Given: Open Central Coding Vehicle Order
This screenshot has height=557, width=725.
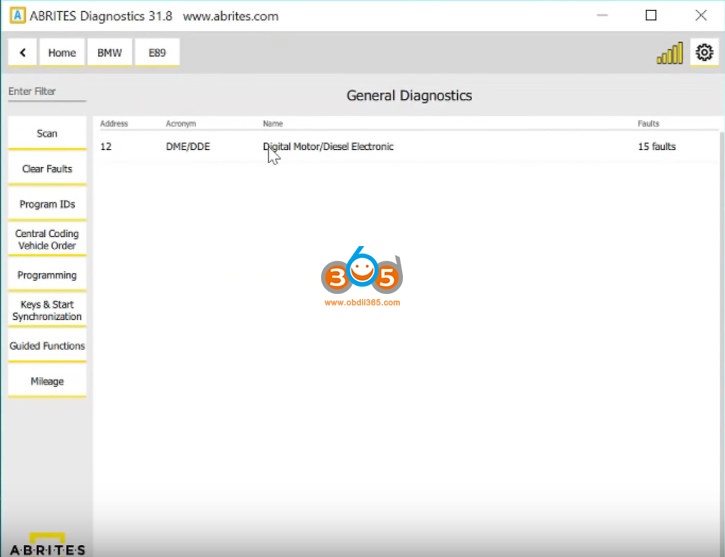Looking at the screenshot, I should pos(47,239).
